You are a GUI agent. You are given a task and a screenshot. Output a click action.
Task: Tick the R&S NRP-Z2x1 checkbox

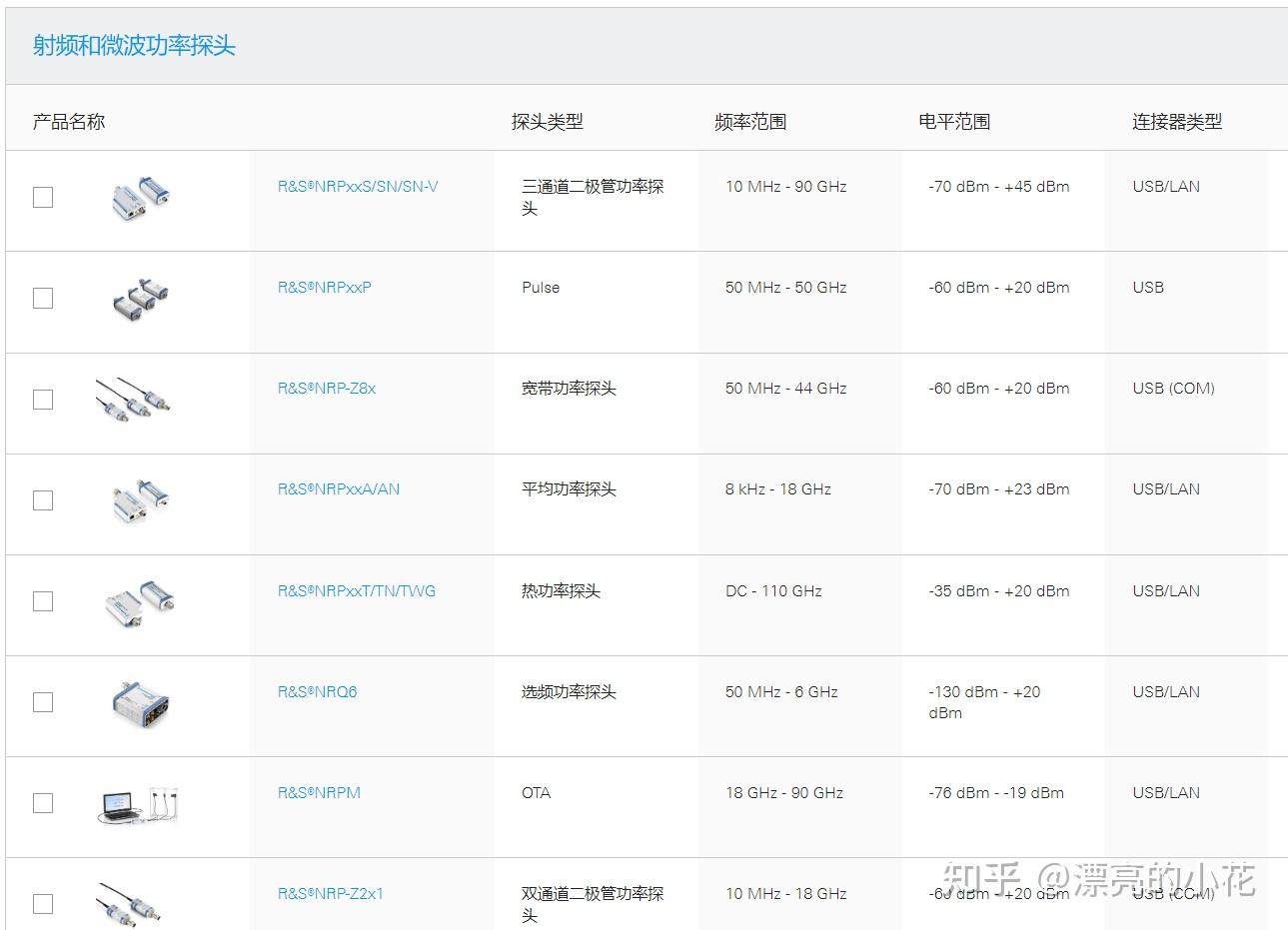(43, 903)
